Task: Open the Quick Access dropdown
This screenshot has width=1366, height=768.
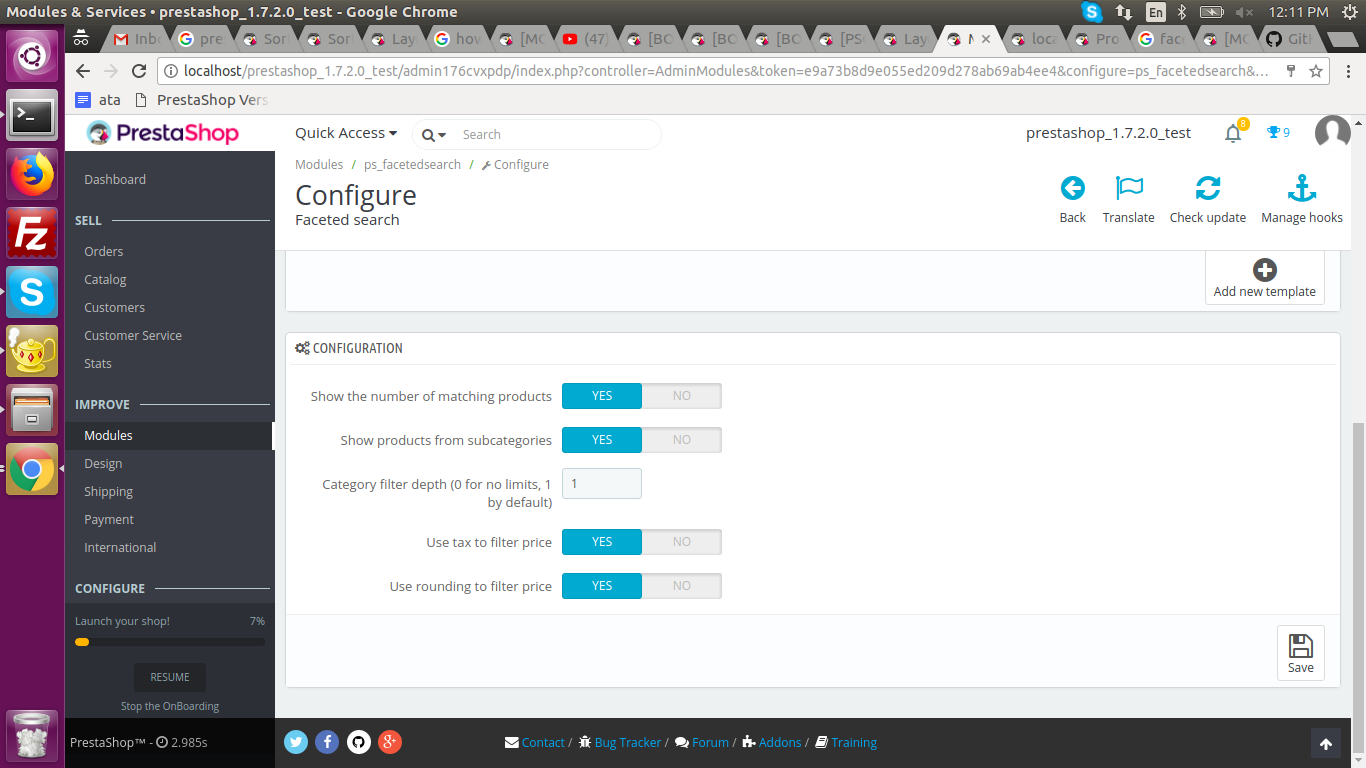Action: click(346, 133)
